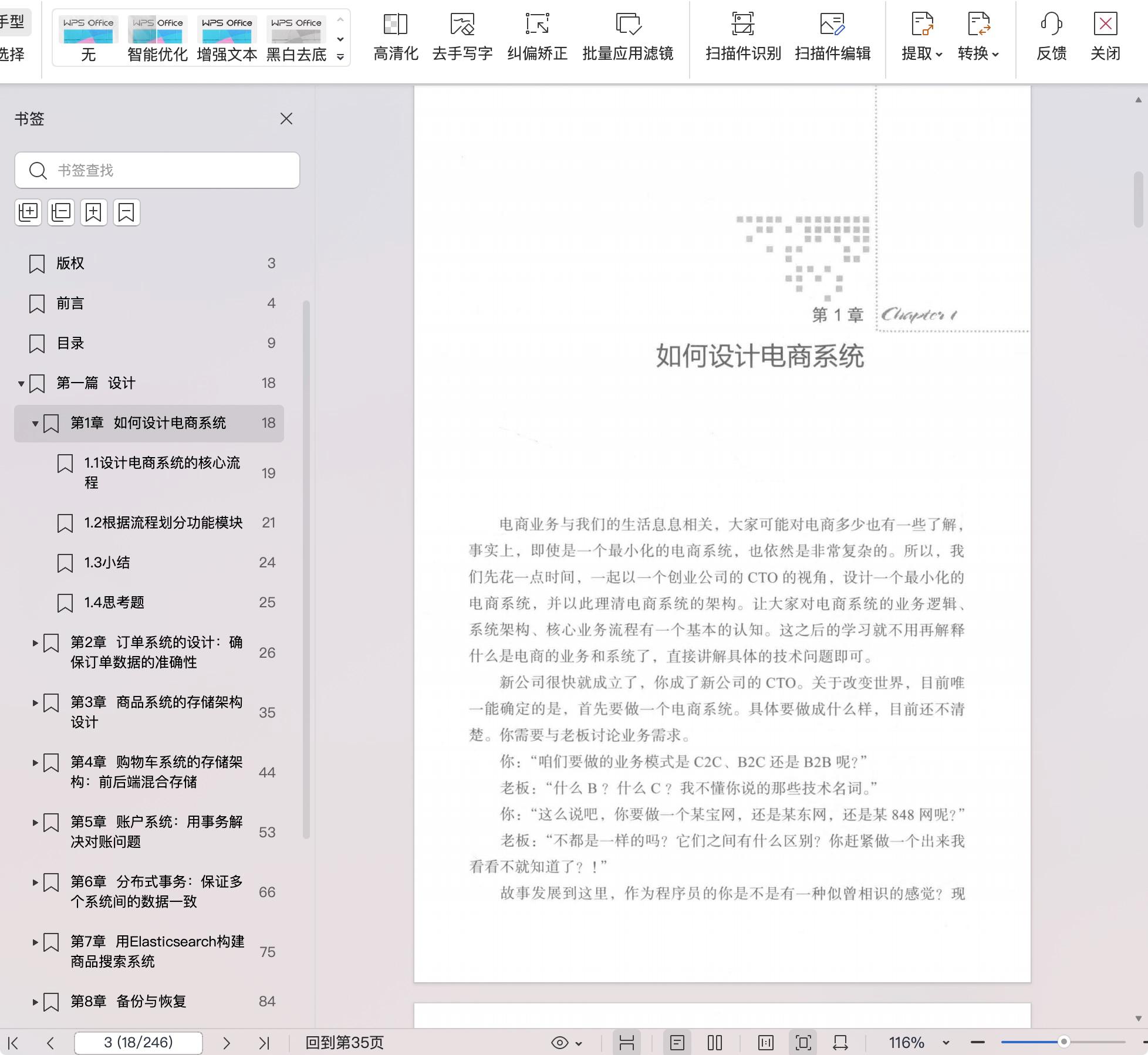
Task: Click the expand all bookmarks icon
Action: tap(28, 212)
